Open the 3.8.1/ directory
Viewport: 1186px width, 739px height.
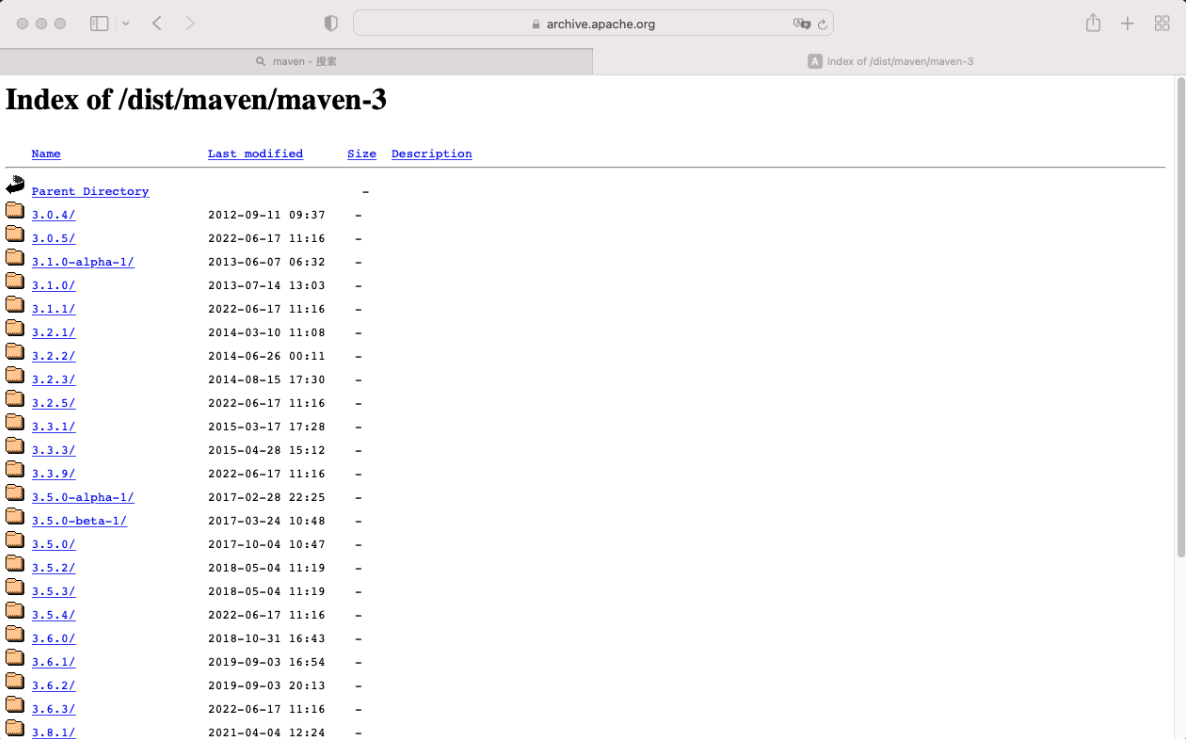(x=53, y=732)
